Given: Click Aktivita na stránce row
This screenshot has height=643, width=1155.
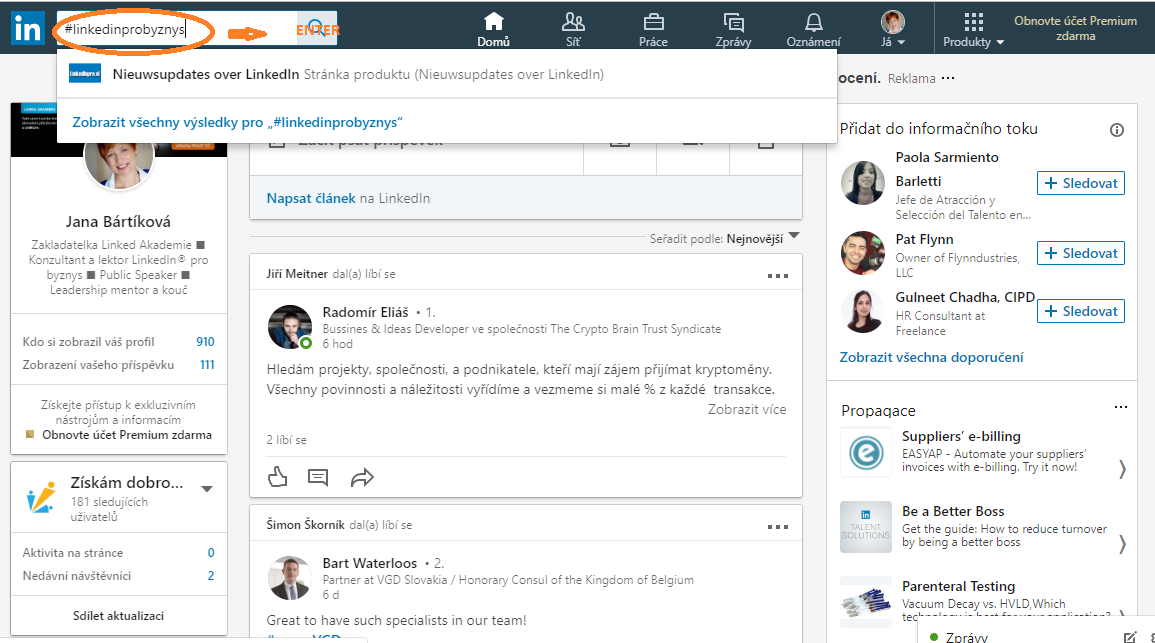Looking at the screenshot, I should tap(119, 552).
